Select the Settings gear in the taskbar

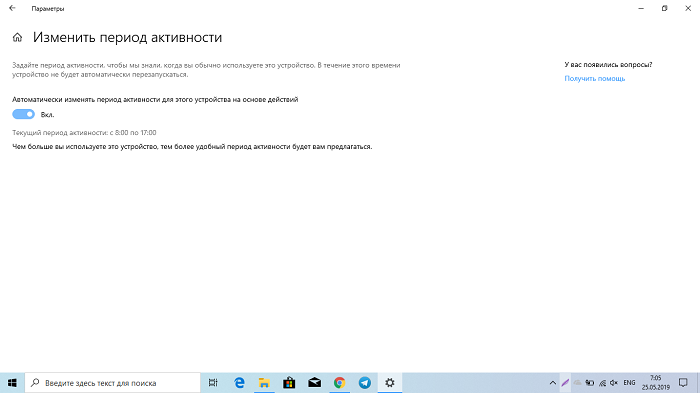coord(390,383)
